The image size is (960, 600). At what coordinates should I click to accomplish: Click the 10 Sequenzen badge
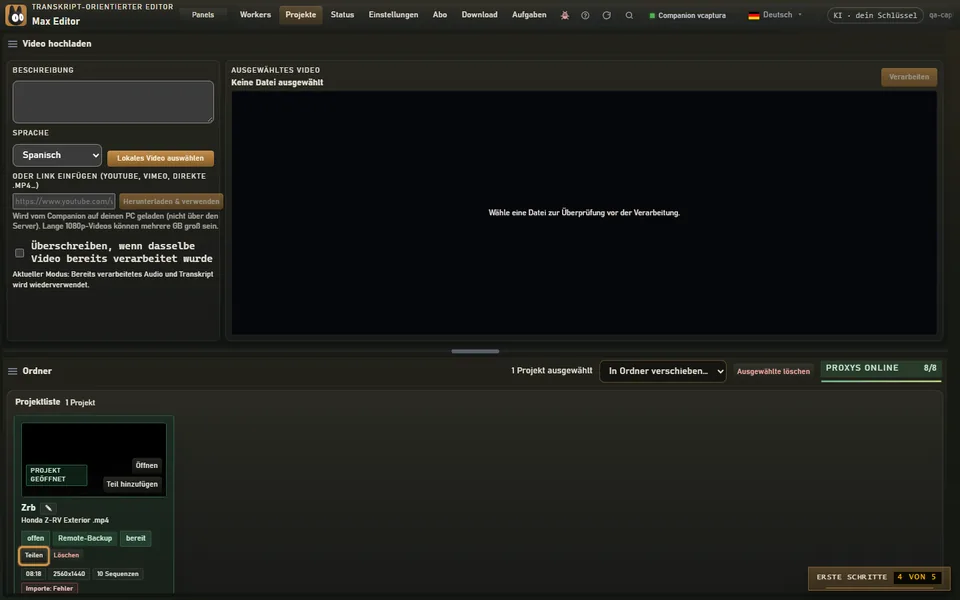pos(118,574)
